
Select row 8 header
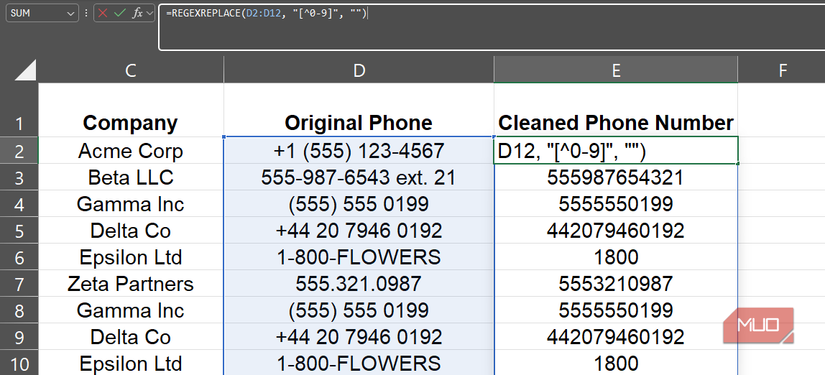[19, 310]
